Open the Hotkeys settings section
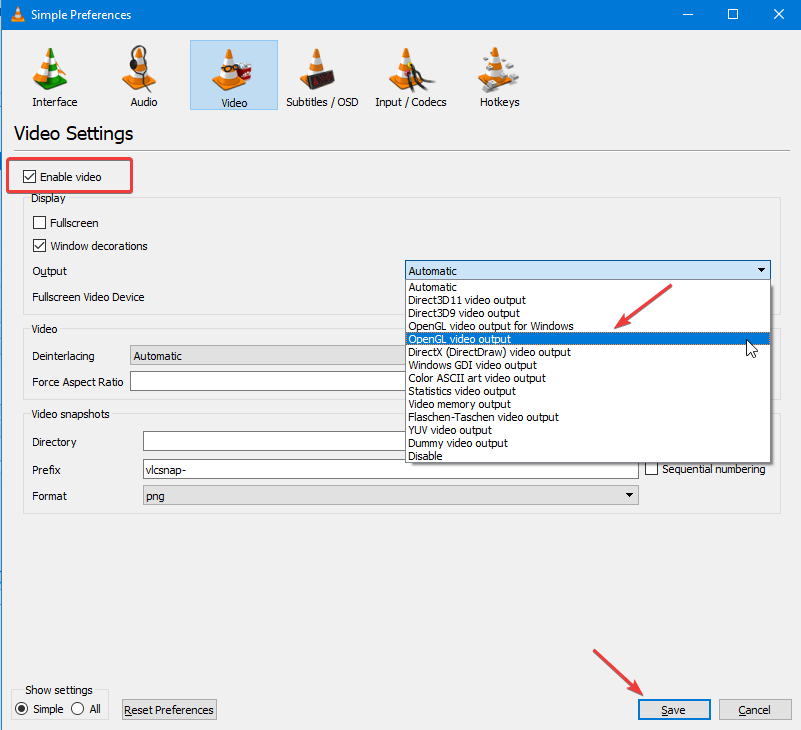 click(498, 75)
